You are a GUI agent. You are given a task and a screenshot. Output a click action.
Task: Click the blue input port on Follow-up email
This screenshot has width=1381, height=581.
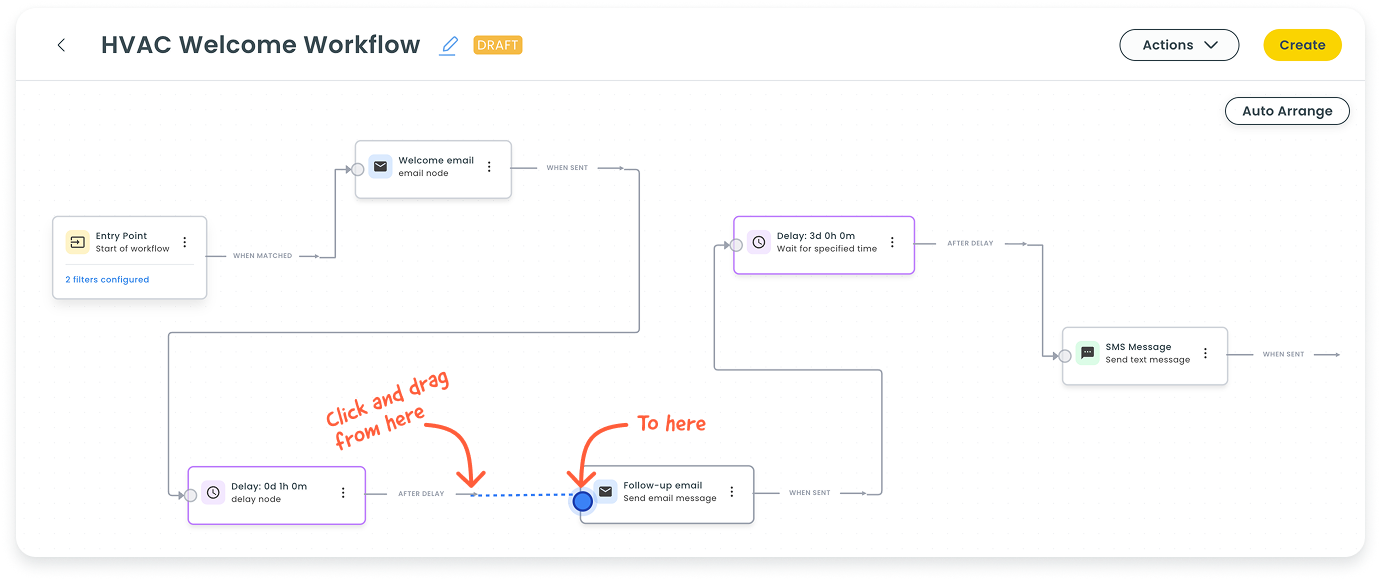point(583,500)
